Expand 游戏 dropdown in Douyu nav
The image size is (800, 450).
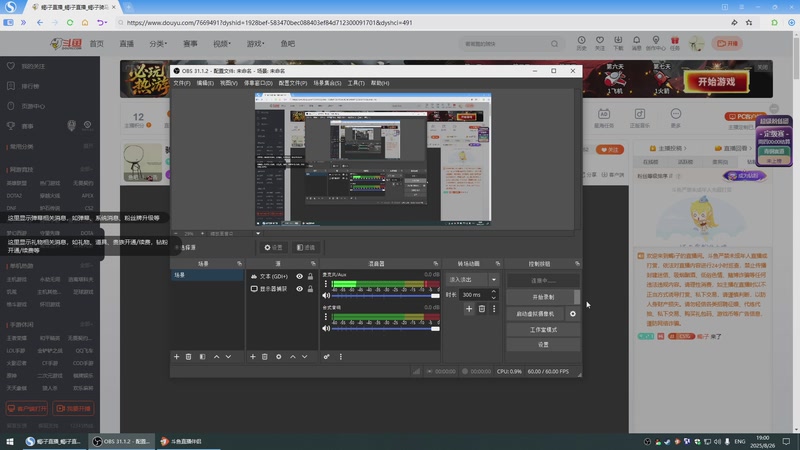pos(256,44)
